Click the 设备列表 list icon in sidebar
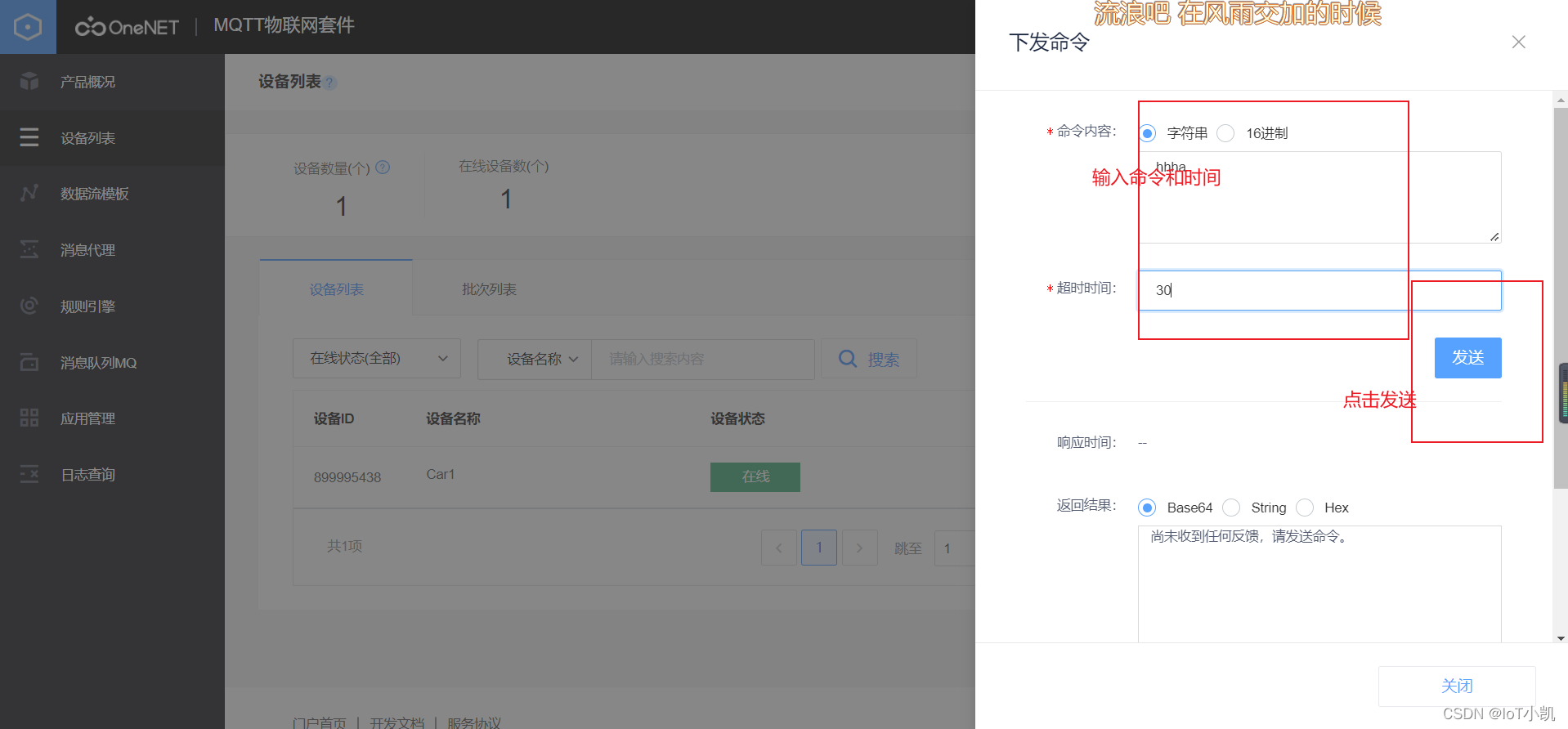The width and height of the screenshot is (1568, 729). 29,137
